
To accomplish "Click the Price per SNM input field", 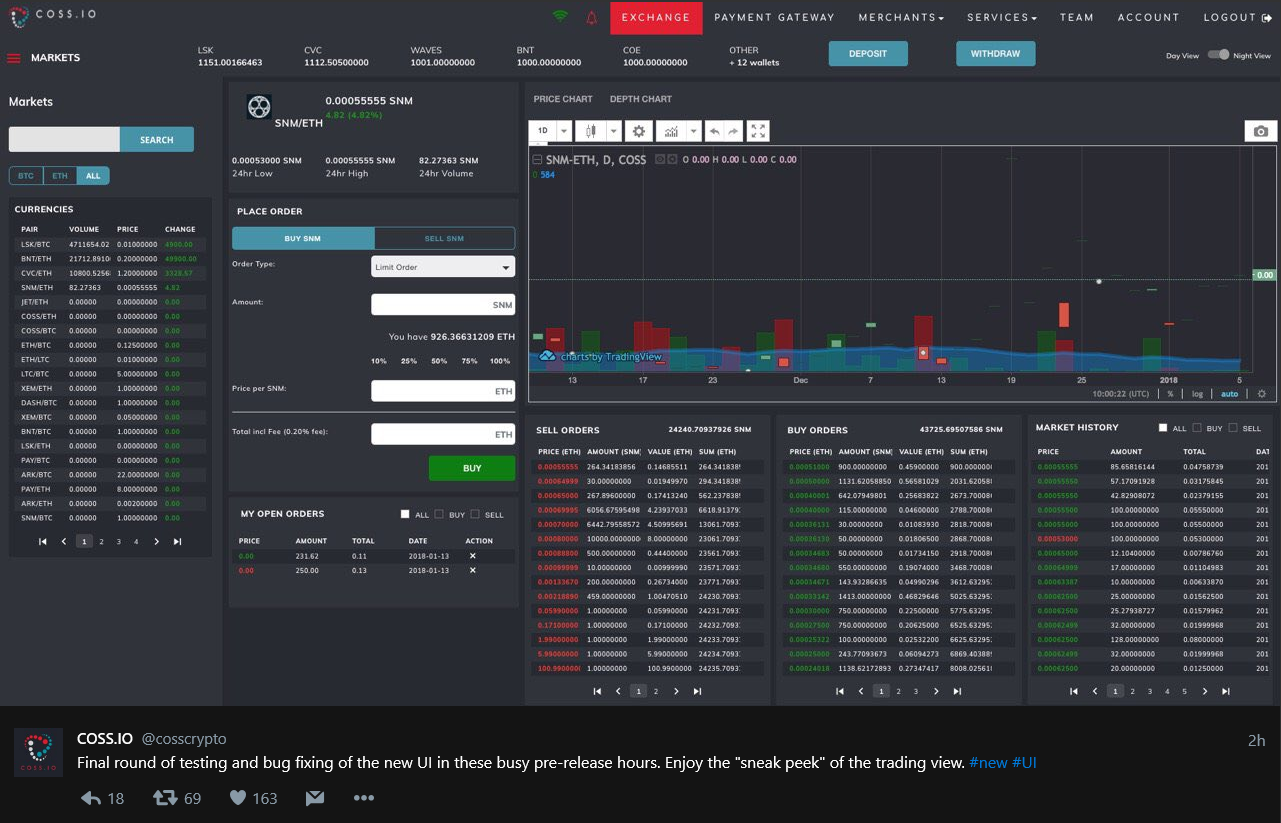I will coord(443,391).
